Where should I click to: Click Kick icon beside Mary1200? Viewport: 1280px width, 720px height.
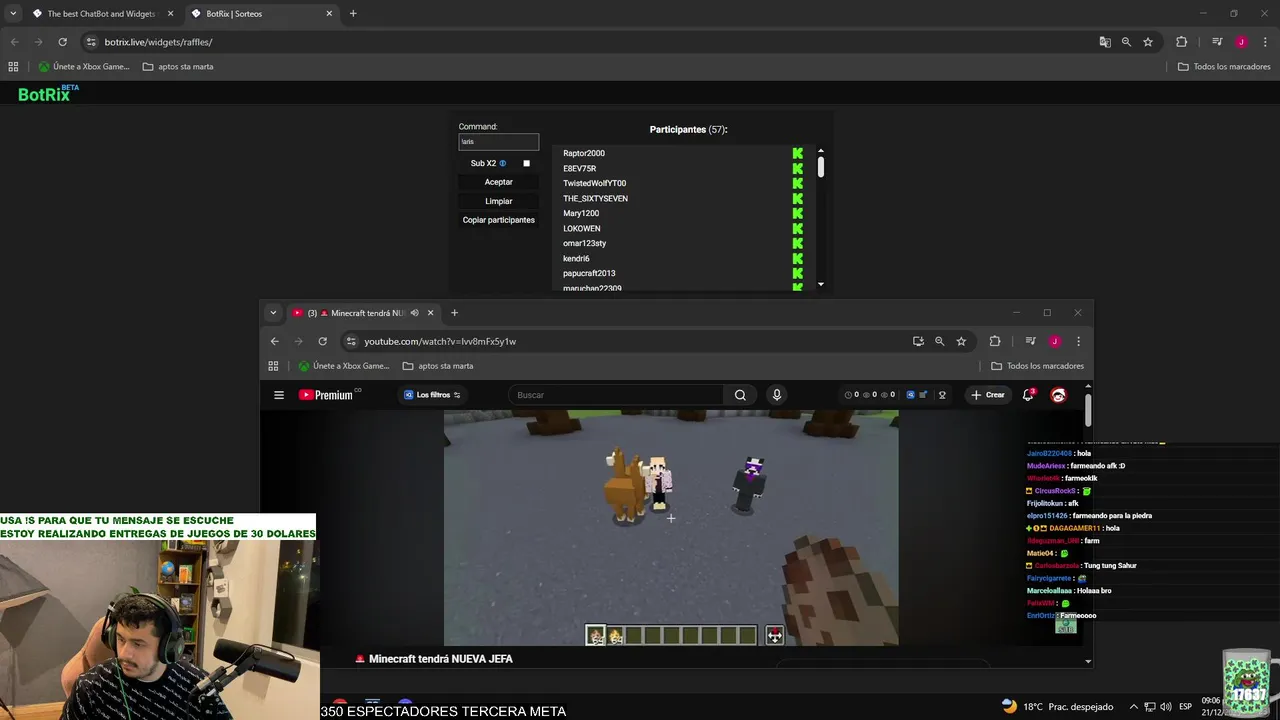pos(798,213)
